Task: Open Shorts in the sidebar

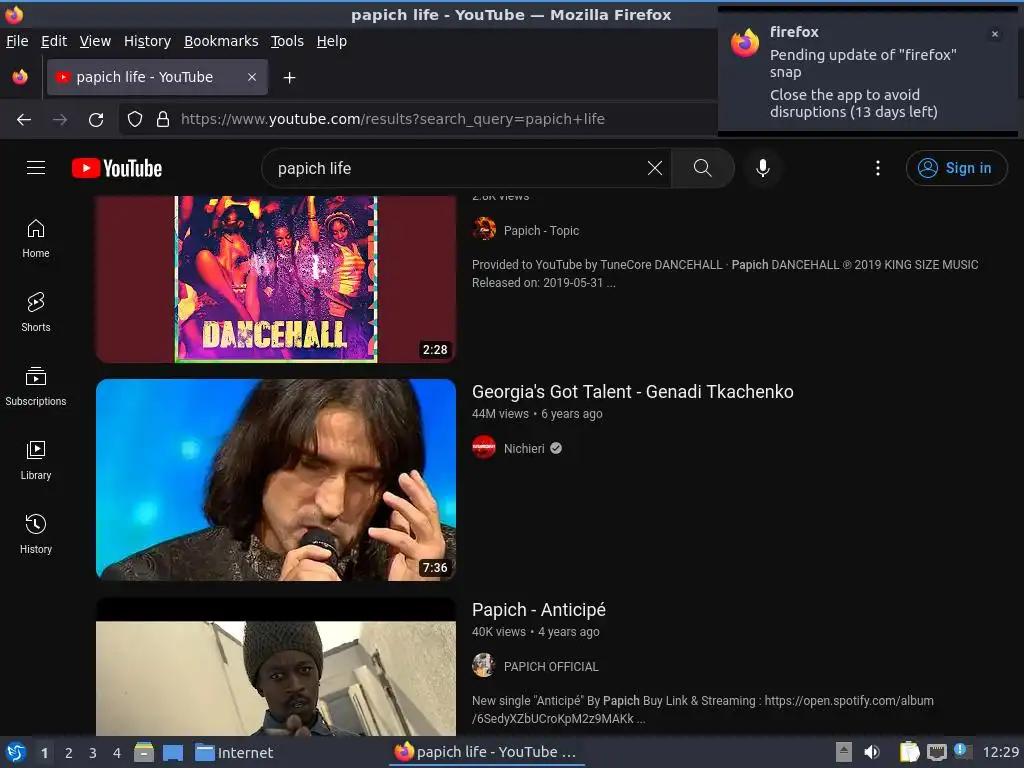Action: 36,313
